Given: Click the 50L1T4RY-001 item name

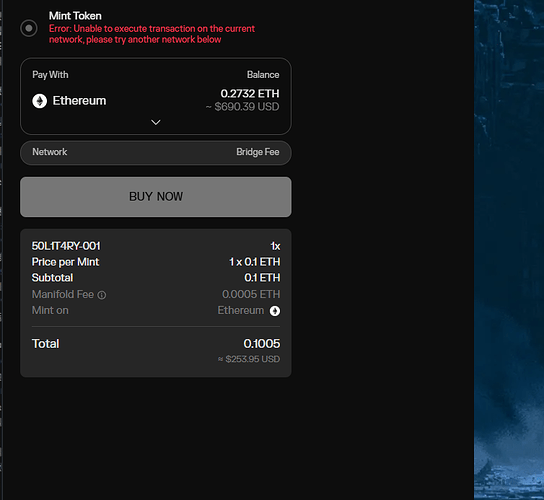Looking at the screenshot, I should 66,246.
